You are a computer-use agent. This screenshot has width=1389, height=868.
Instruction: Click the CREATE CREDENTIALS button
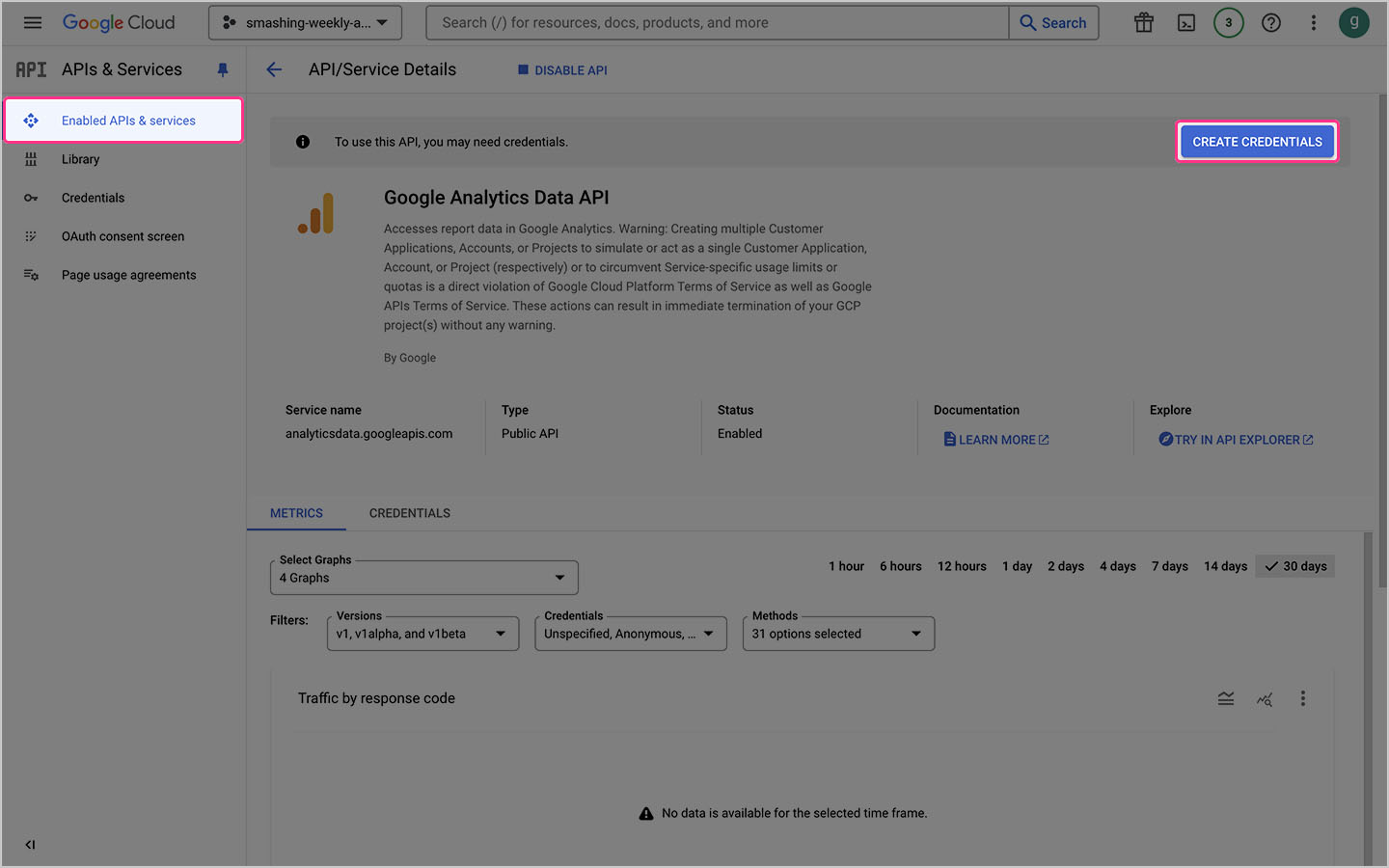coord(1256,141)
